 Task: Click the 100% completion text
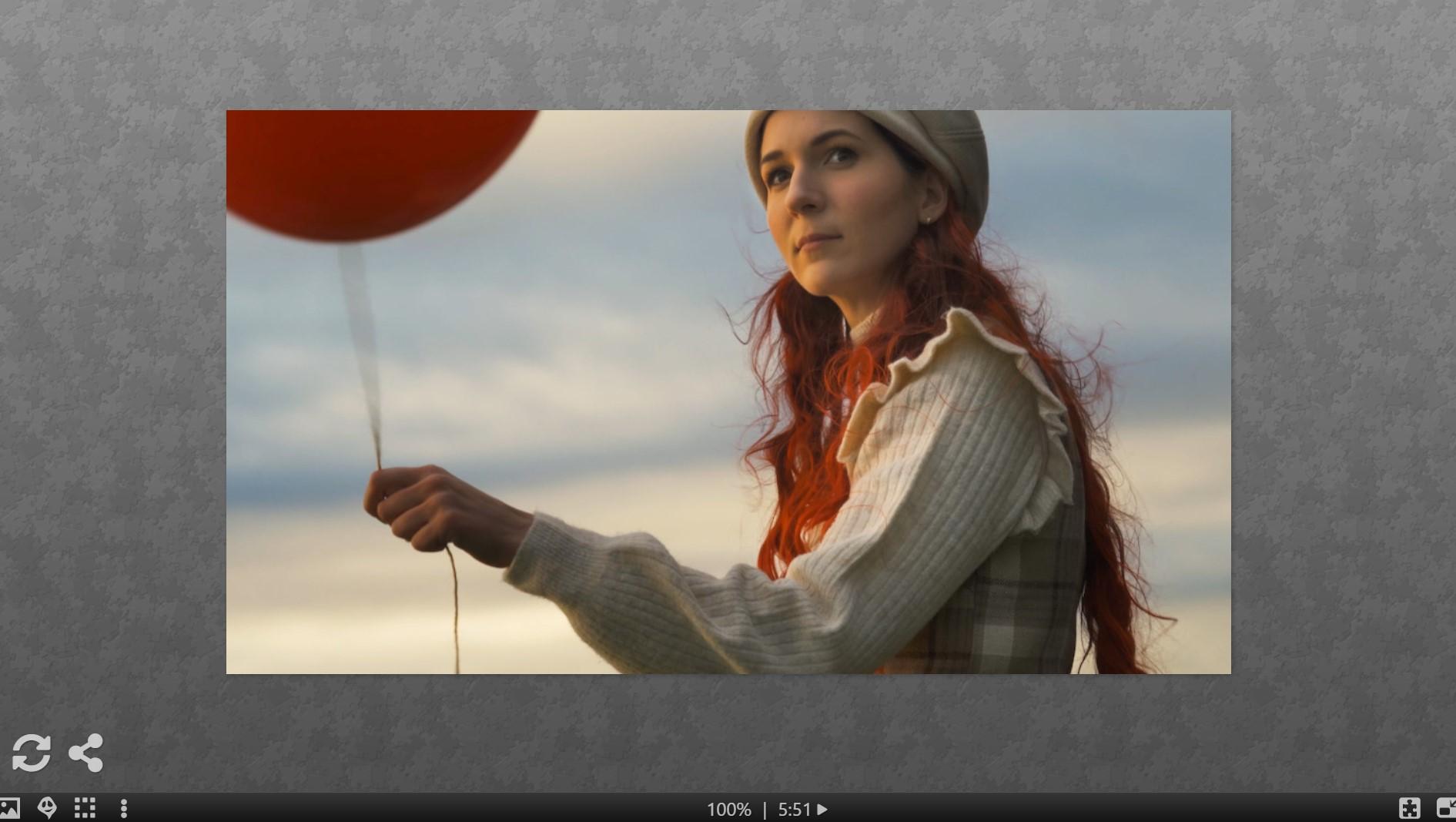click(x=728, y=810)
